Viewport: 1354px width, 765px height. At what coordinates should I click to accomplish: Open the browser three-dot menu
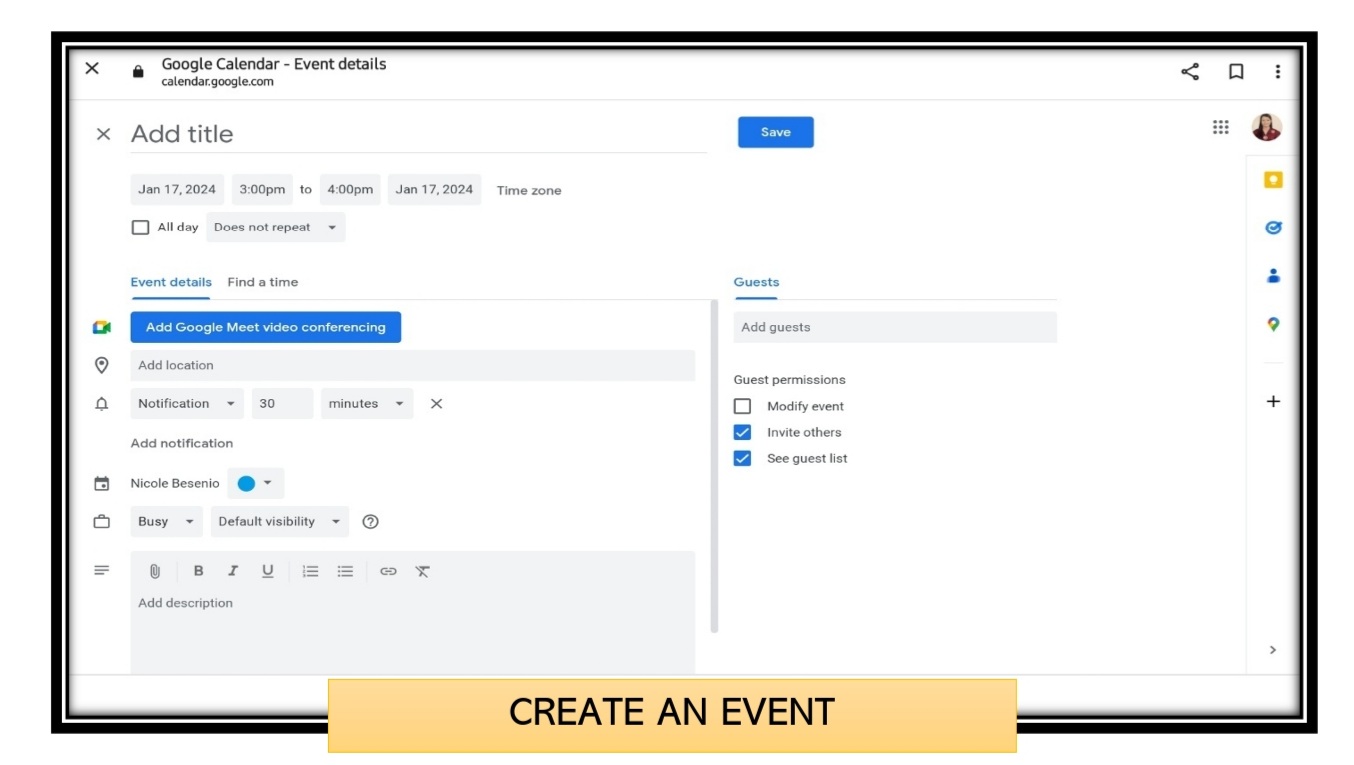tap(1277, 71)
